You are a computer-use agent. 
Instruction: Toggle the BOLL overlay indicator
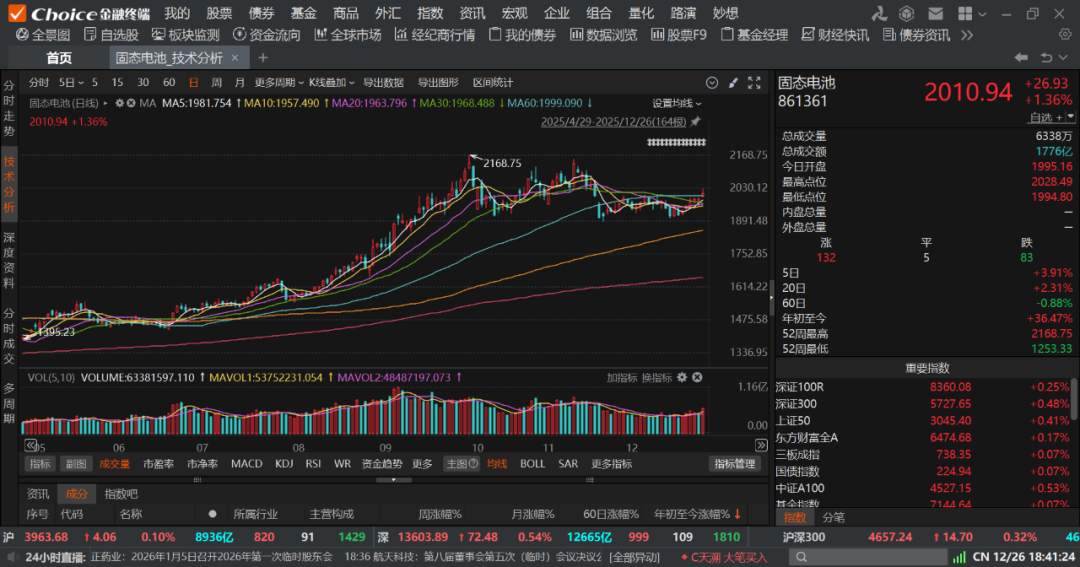[x=532, y=464]
